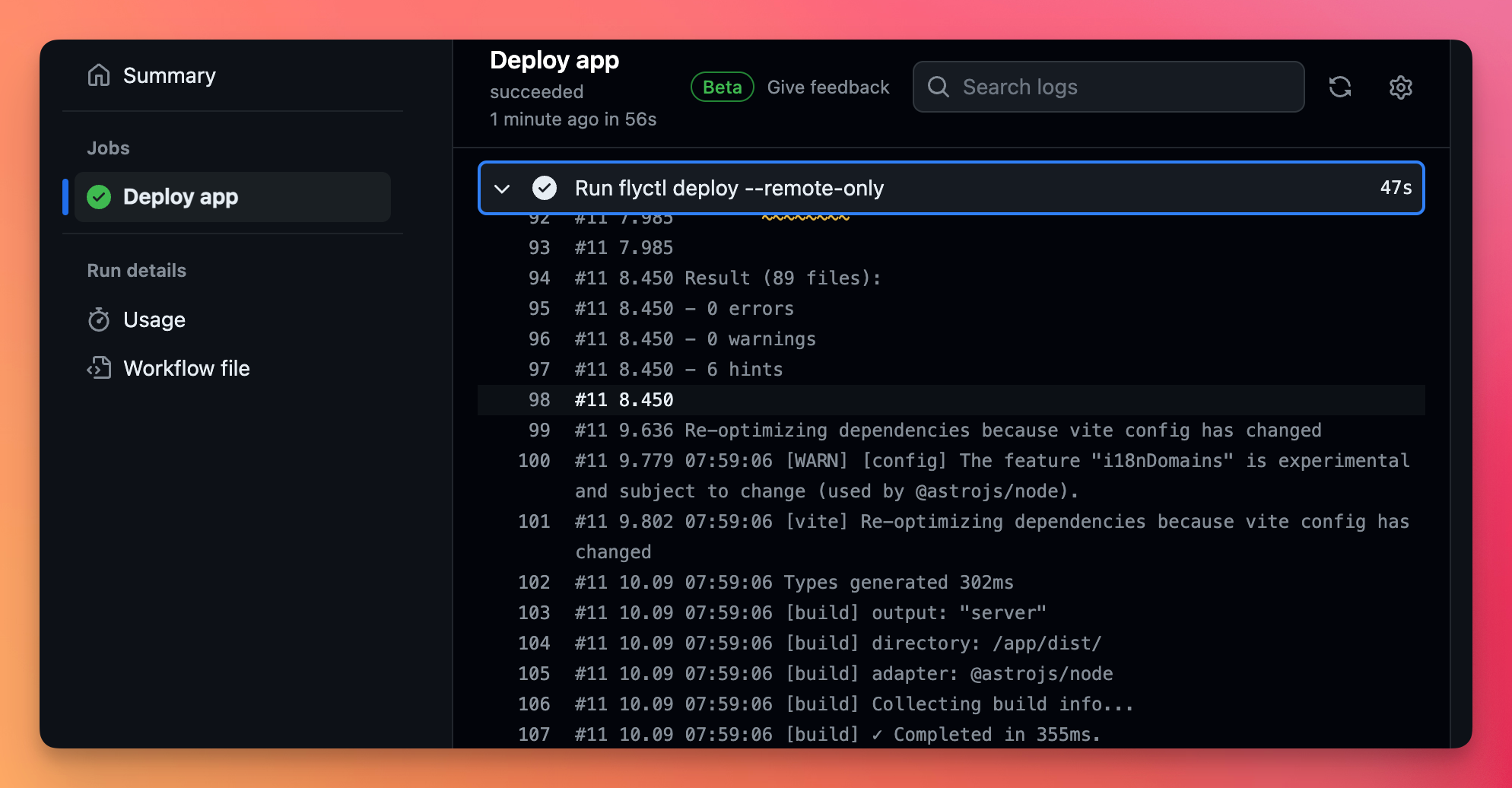Open the Give feedback link
Viewport: 1512px width, 788px height.
click(827, 87)
